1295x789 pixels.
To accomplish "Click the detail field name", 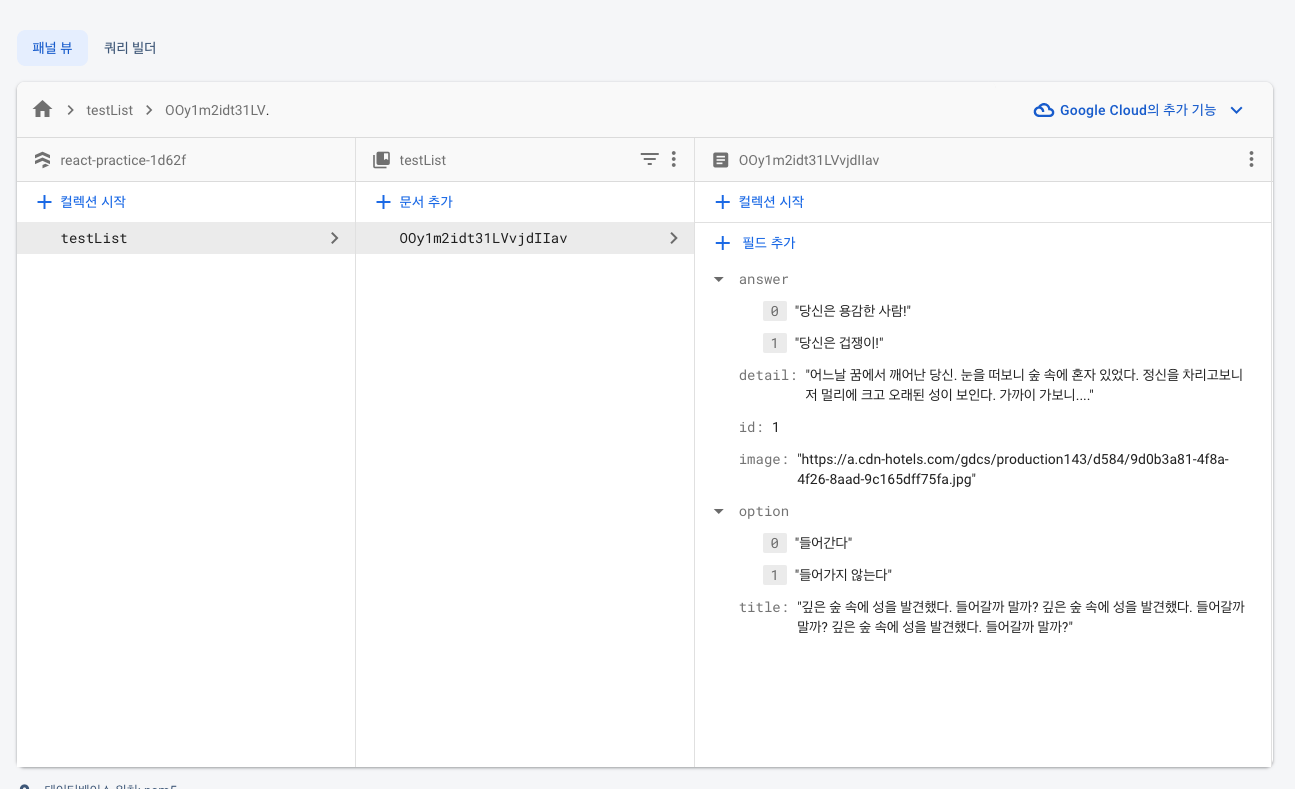I will (x=767, y=375).
